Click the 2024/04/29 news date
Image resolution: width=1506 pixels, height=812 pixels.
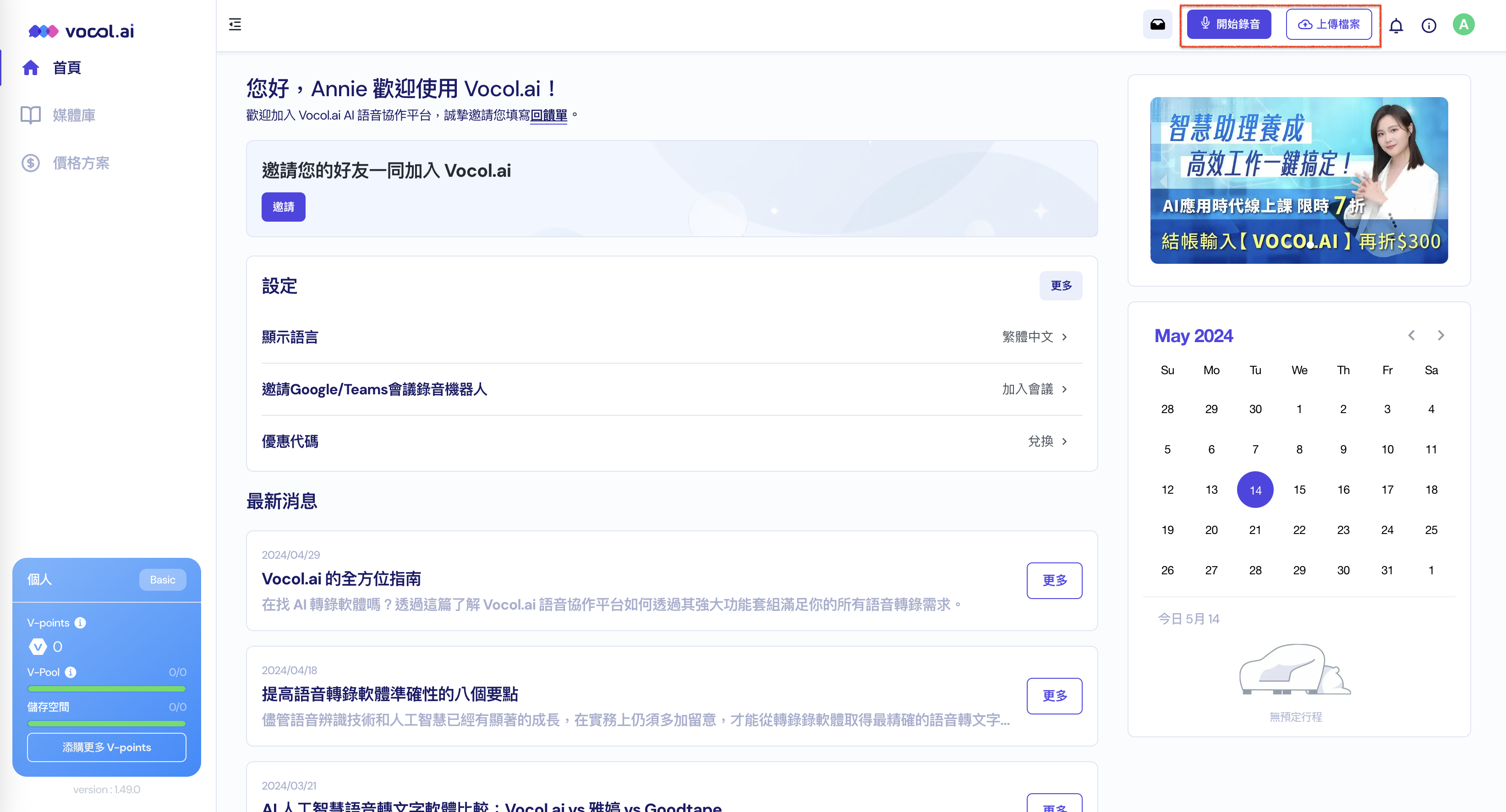pos(290,555)
